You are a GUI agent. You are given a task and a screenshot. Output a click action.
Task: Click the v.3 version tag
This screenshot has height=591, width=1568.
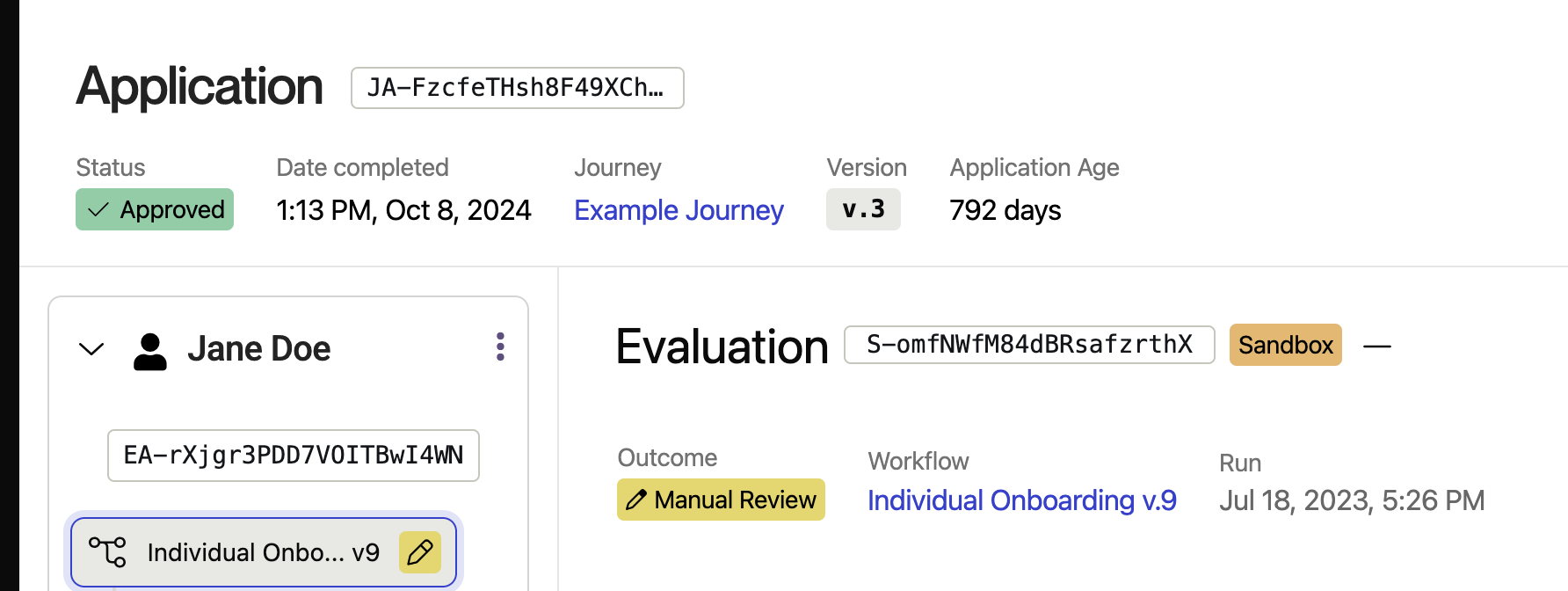(863, 210)
